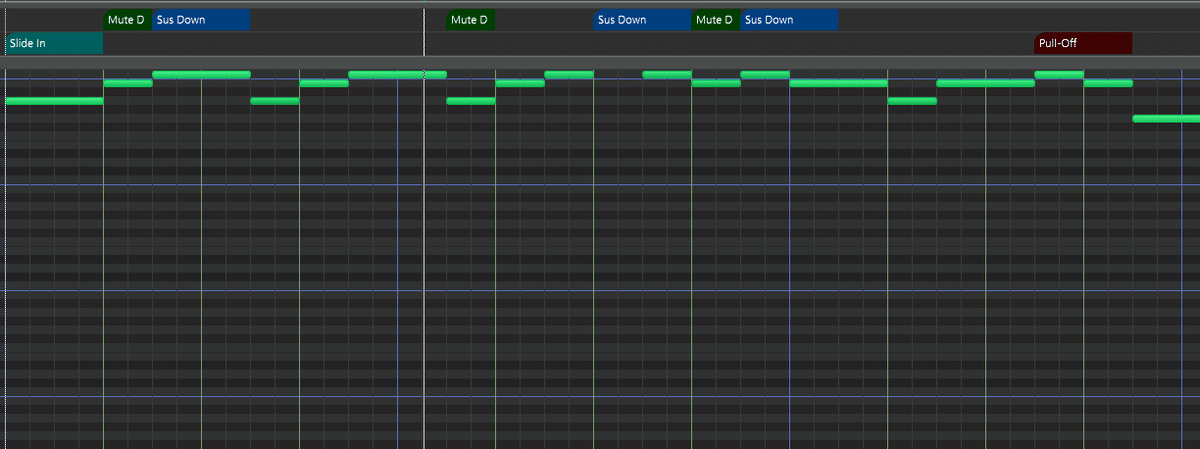Choose the Sus Down block directly followed by Mute D
The height and width of the screenshot is (449, 1200).
pos(642,20)
